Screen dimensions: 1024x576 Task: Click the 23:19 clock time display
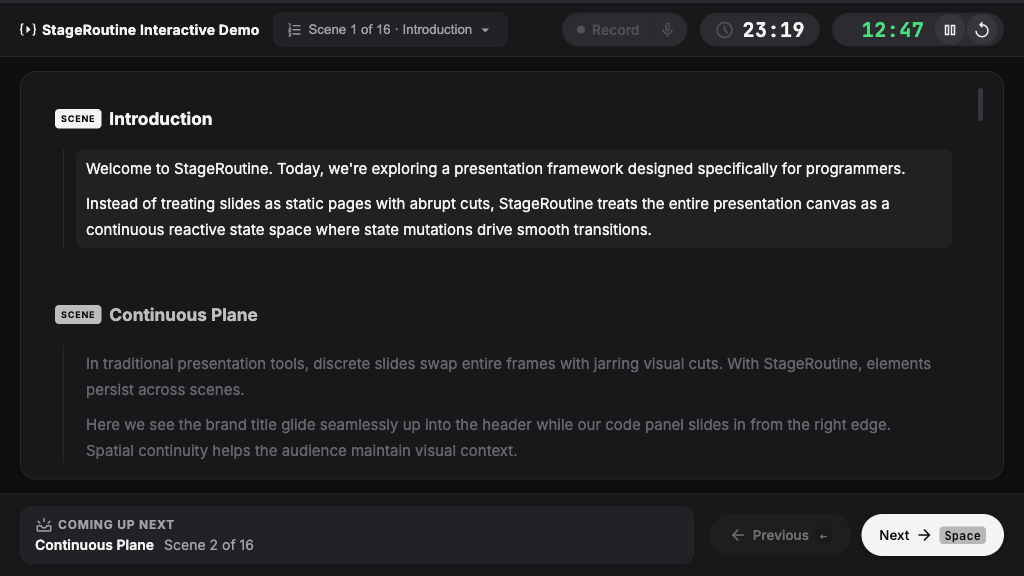[x=773, y=30]
